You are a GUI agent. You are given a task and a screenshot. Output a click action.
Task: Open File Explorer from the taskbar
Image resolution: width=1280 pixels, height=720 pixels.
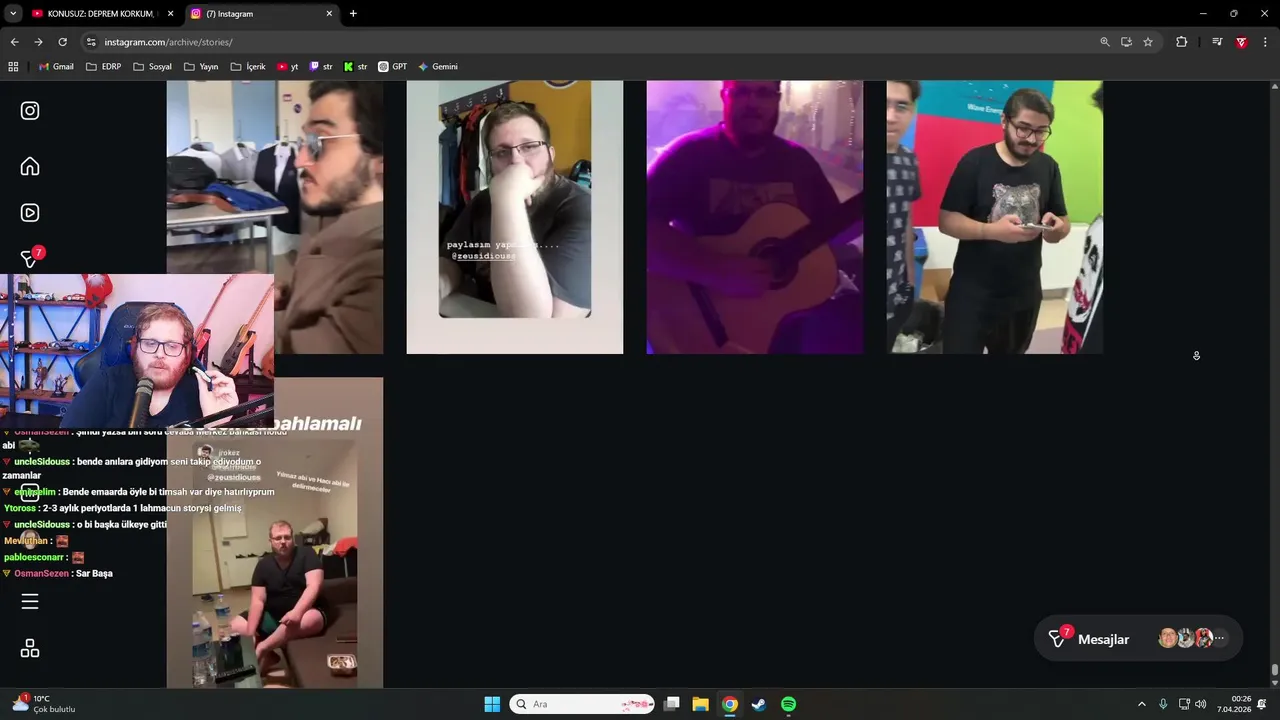700,704
